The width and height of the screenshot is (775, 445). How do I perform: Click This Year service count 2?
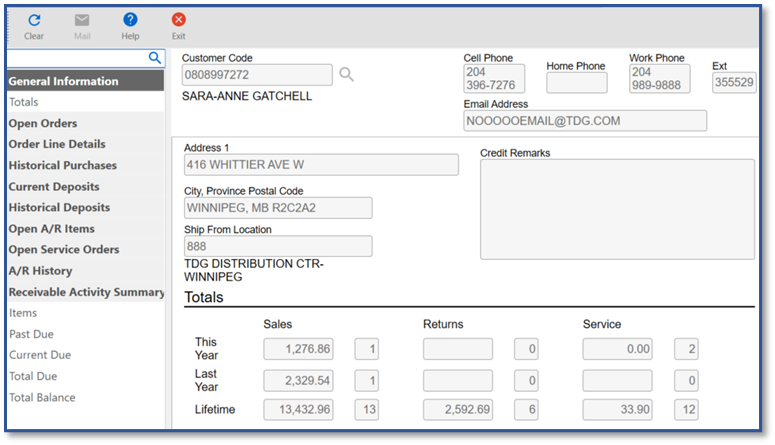tap(686, 349)
